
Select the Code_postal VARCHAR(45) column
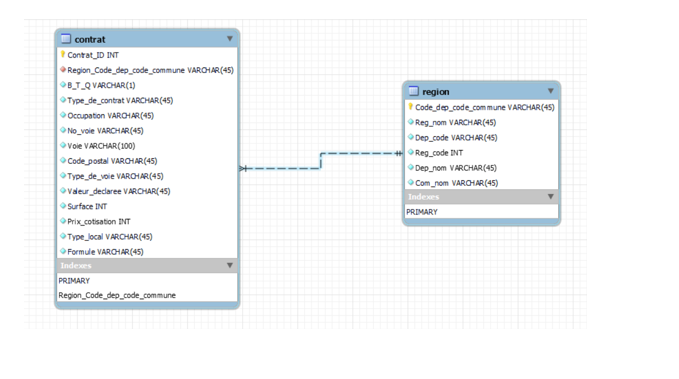[x=112, y=161]
